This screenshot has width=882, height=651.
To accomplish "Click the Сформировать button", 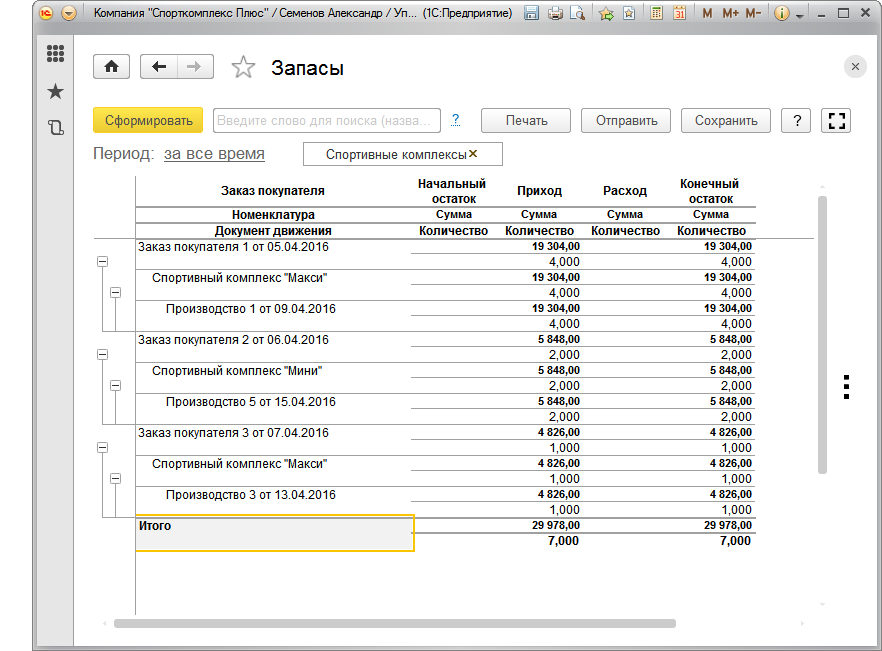I will [x=148, y=120].
